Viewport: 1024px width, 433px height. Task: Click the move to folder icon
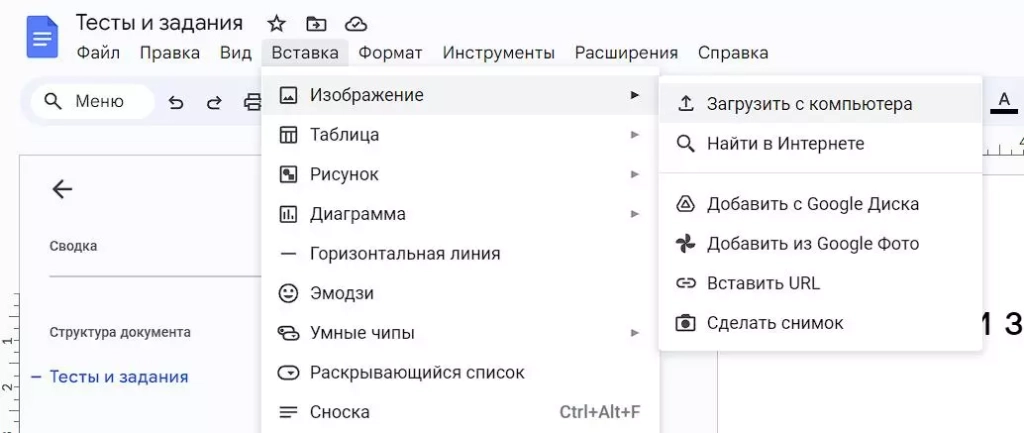coord(316,24)
